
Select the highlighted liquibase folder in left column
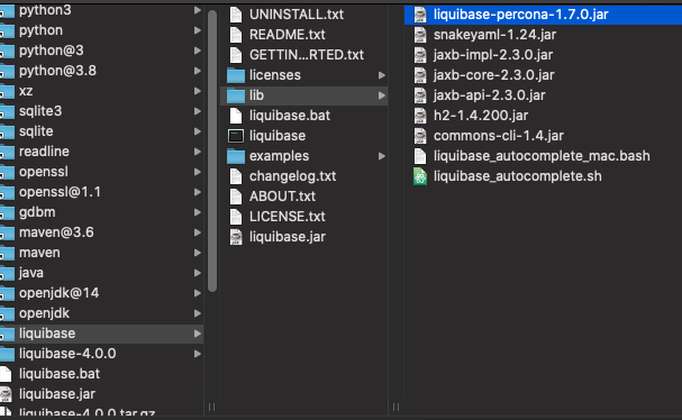(x=102, y=333)
